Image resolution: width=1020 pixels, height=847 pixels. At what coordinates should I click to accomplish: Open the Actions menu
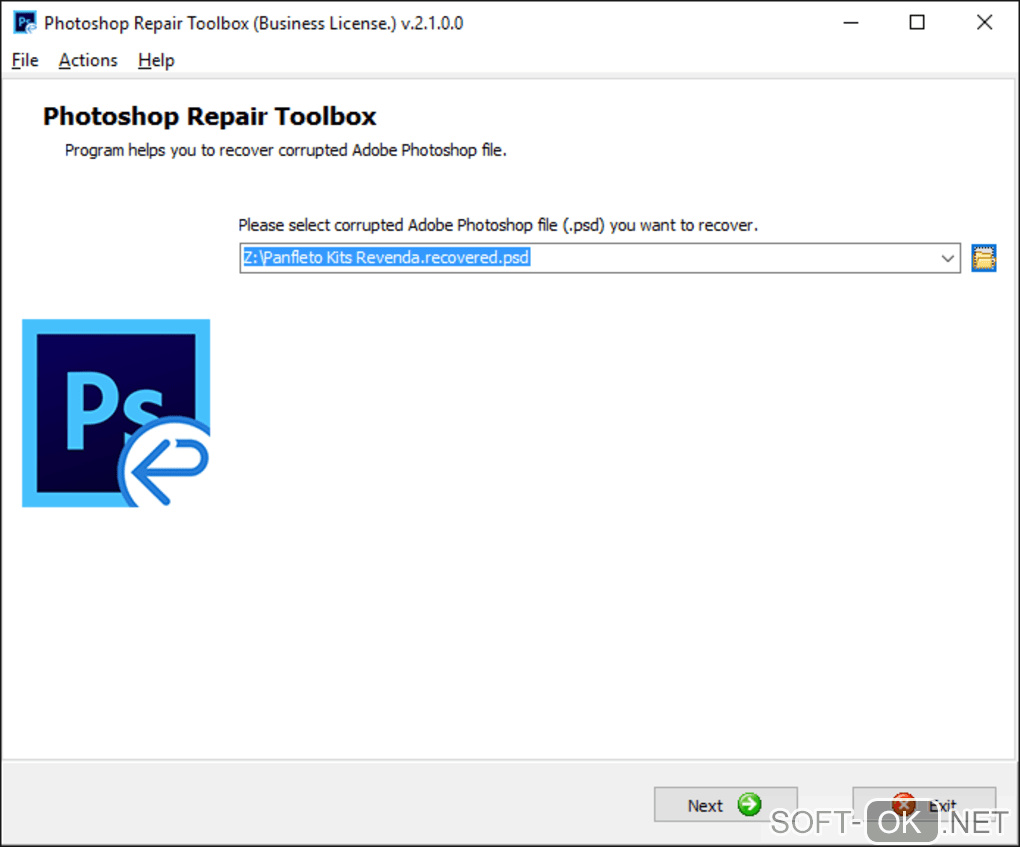pyautogui.click(x=88, y=60)
